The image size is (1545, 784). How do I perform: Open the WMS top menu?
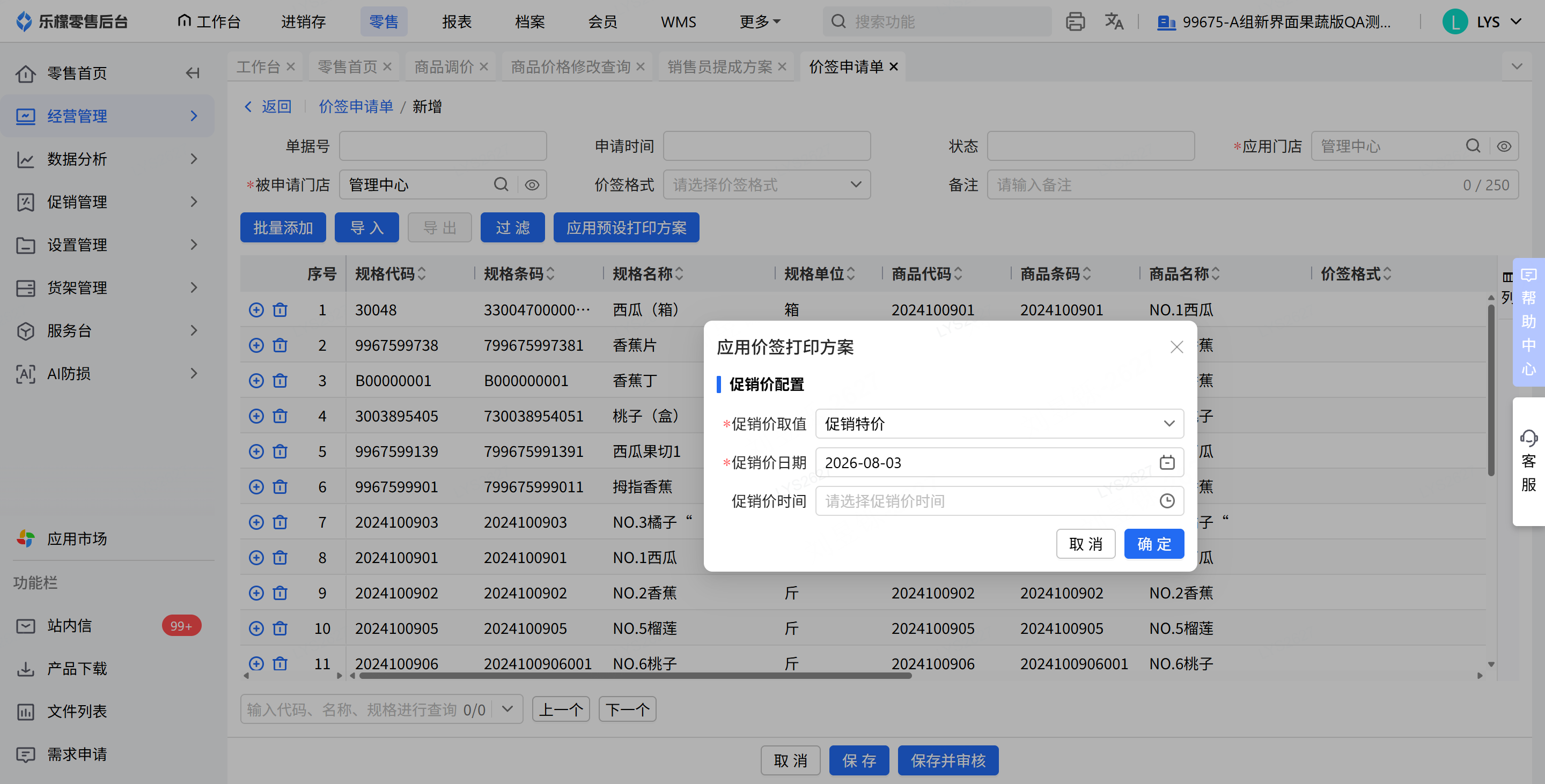[678, 22]
